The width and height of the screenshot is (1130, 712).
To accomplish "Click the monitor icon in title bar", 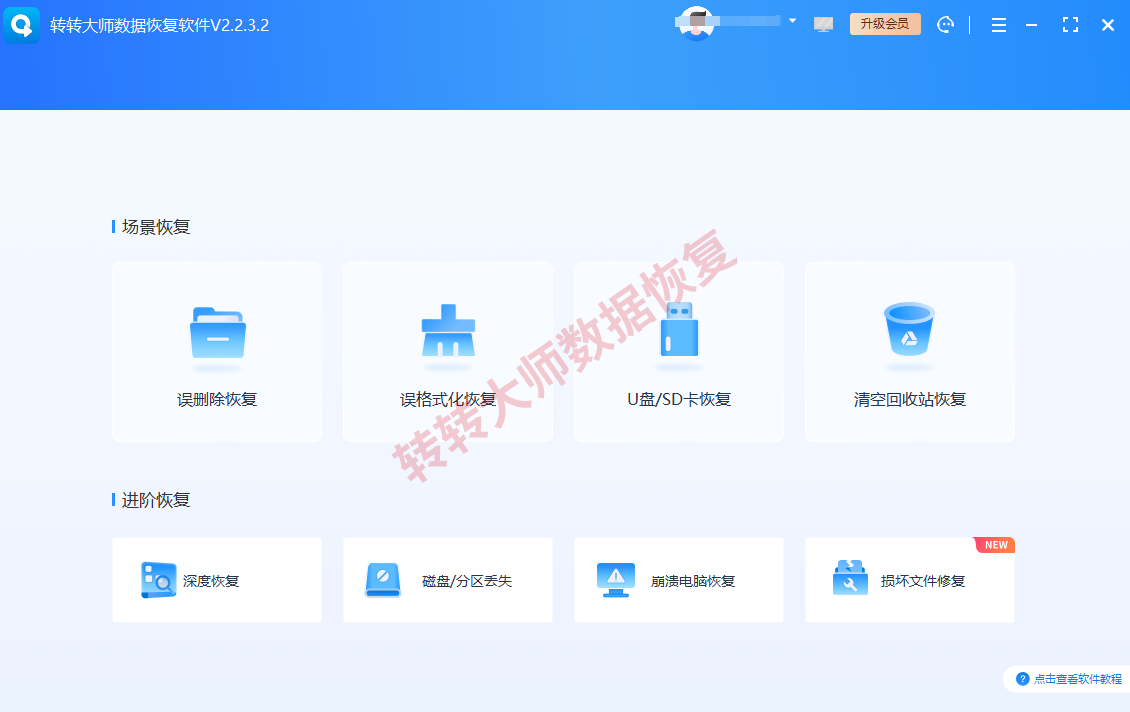I will coord(823,25).
